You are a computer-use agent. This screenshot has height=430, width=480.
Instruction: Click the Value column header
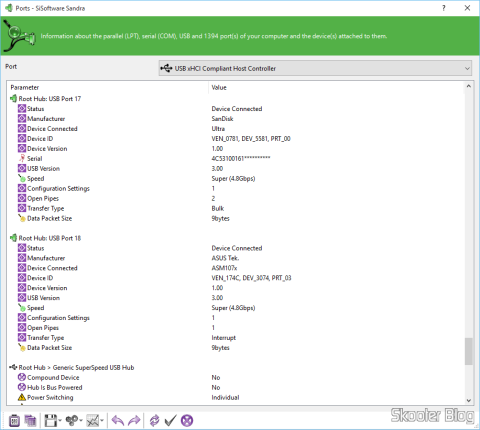click(x=219, y=87)
